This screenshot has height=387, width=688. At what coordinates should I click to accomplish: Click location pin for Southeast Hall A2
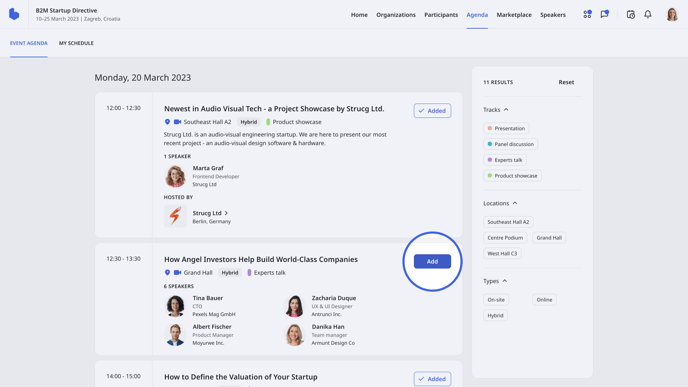[167, 122]
